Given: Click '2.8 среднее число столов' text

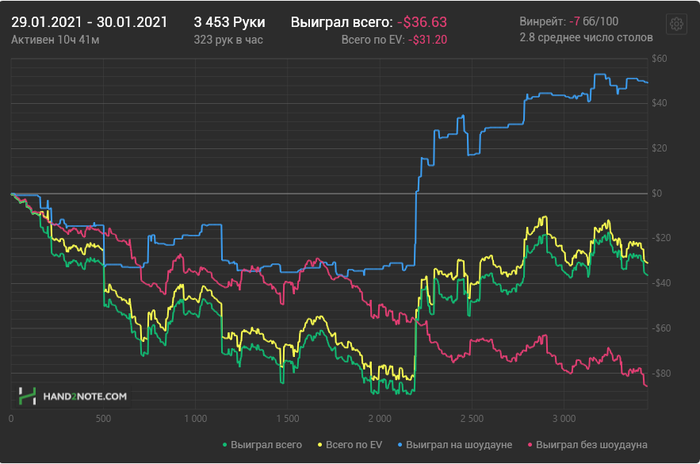Looking at the screenshot, I should (x=586, y=37).
